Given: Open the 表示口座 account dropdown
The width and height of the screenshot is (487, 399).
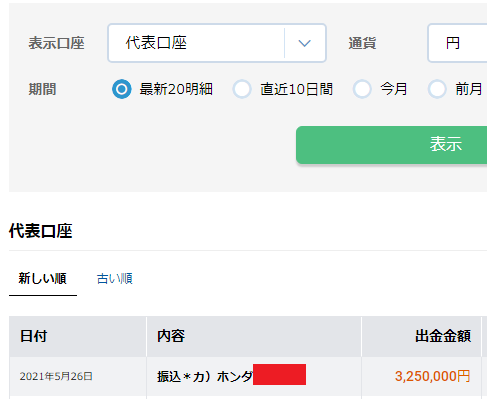Looking at the screenshot, I should [217, 43].
